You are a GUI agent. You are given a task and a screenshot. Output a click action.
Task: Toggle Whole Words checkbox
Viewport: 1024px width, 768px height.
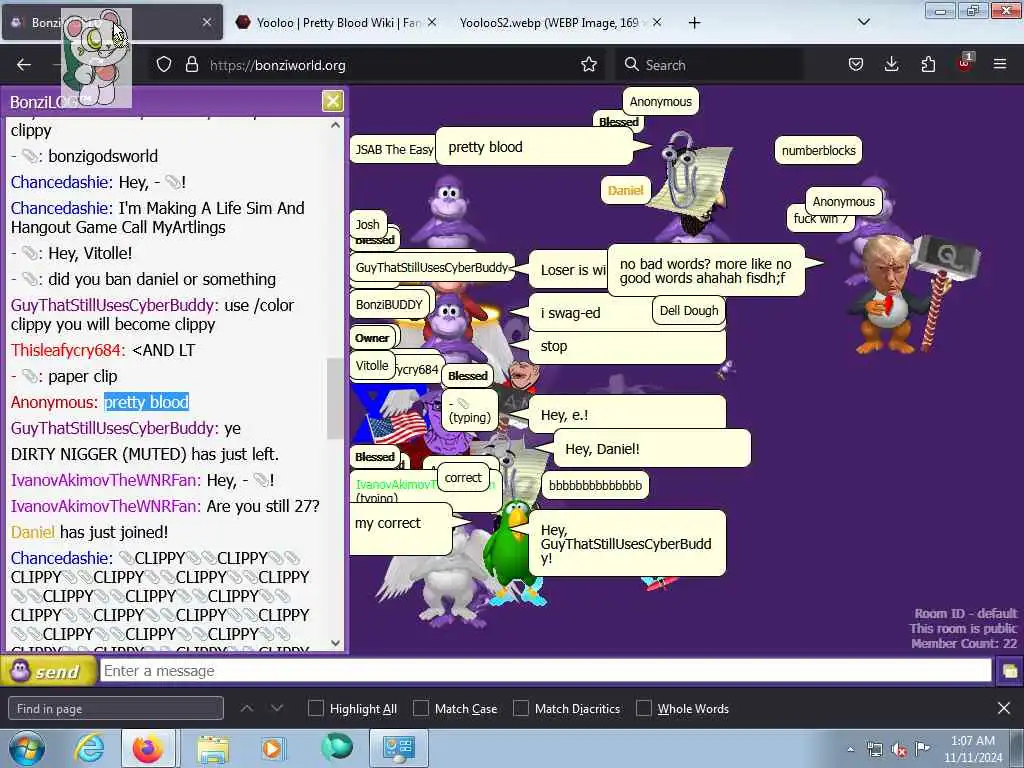pyautogui.click(x=644, y=709)
